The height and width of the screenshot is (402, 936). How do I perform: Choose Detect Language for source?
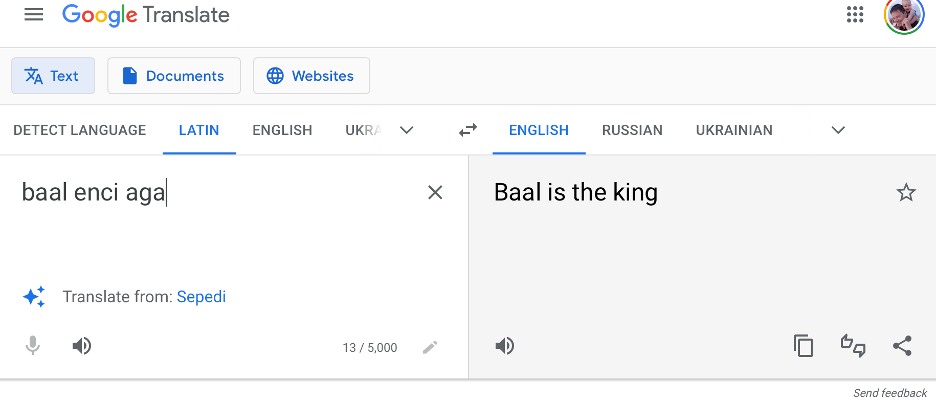click(x=80, y=130)
